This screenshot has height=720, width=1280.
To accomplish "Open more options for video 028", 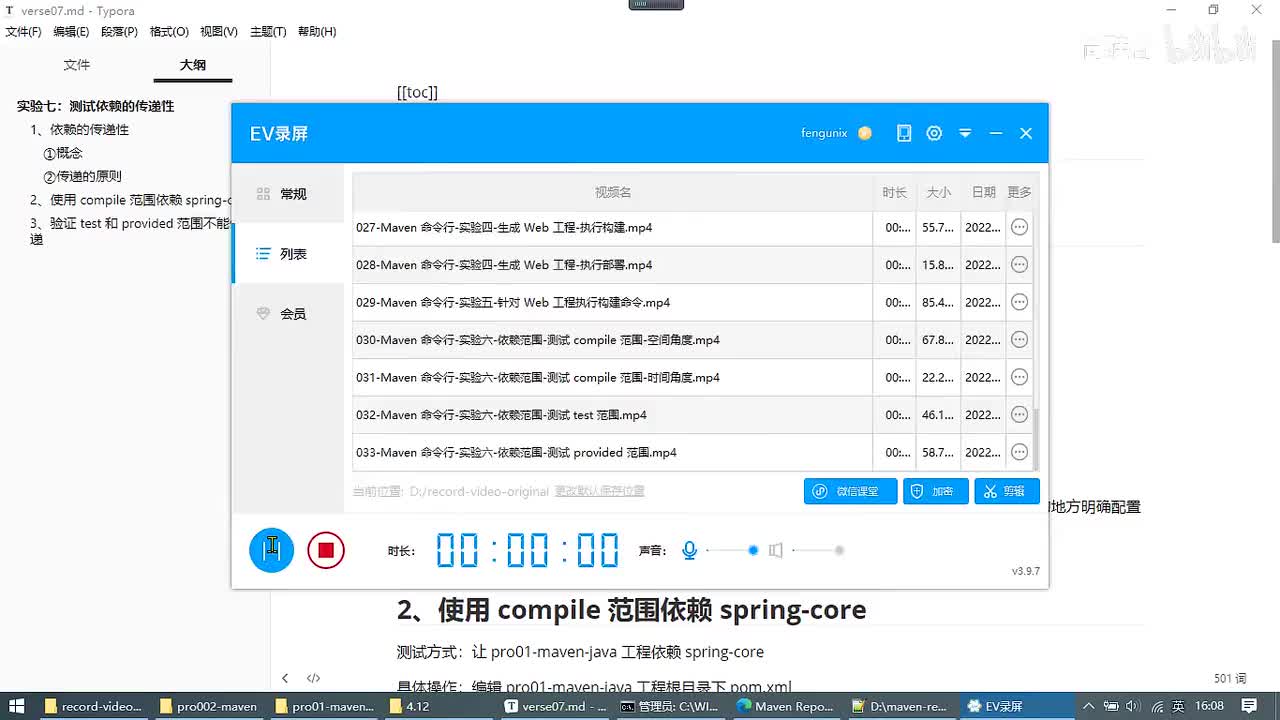I will click(1019, 265).
